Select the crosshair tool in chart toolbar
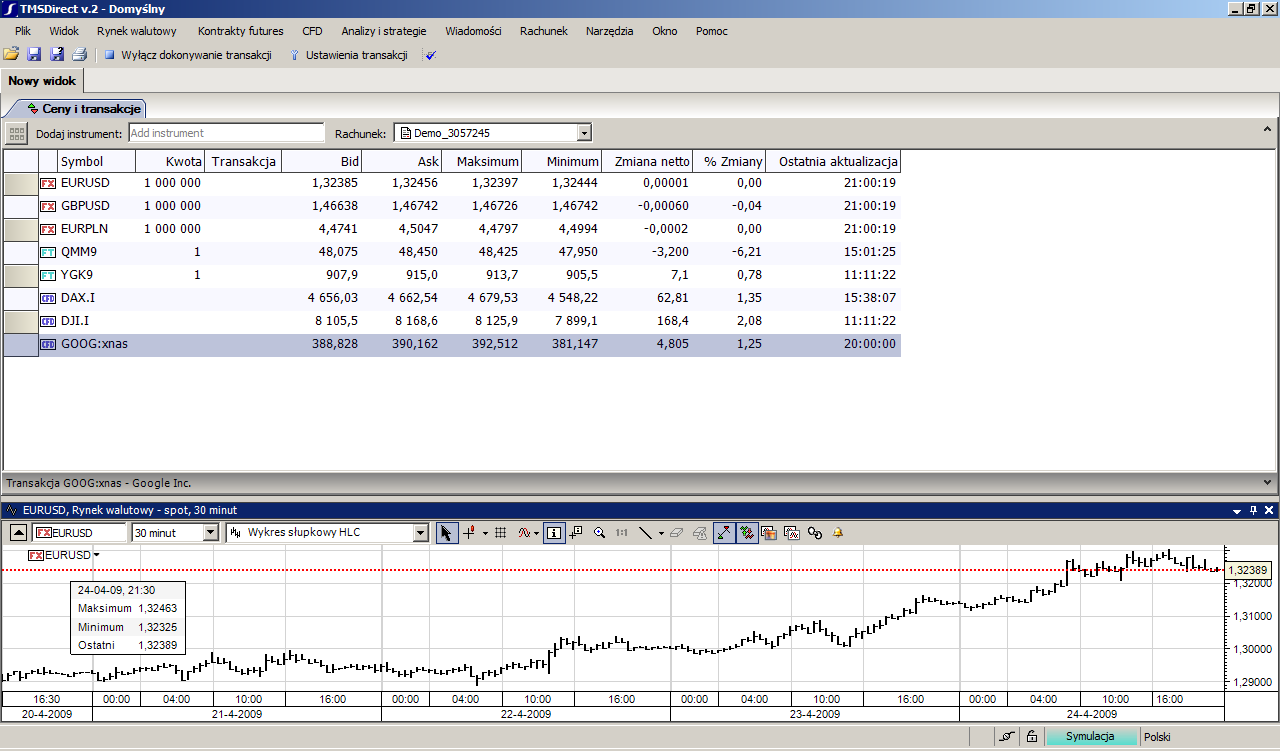 [469, 533]
